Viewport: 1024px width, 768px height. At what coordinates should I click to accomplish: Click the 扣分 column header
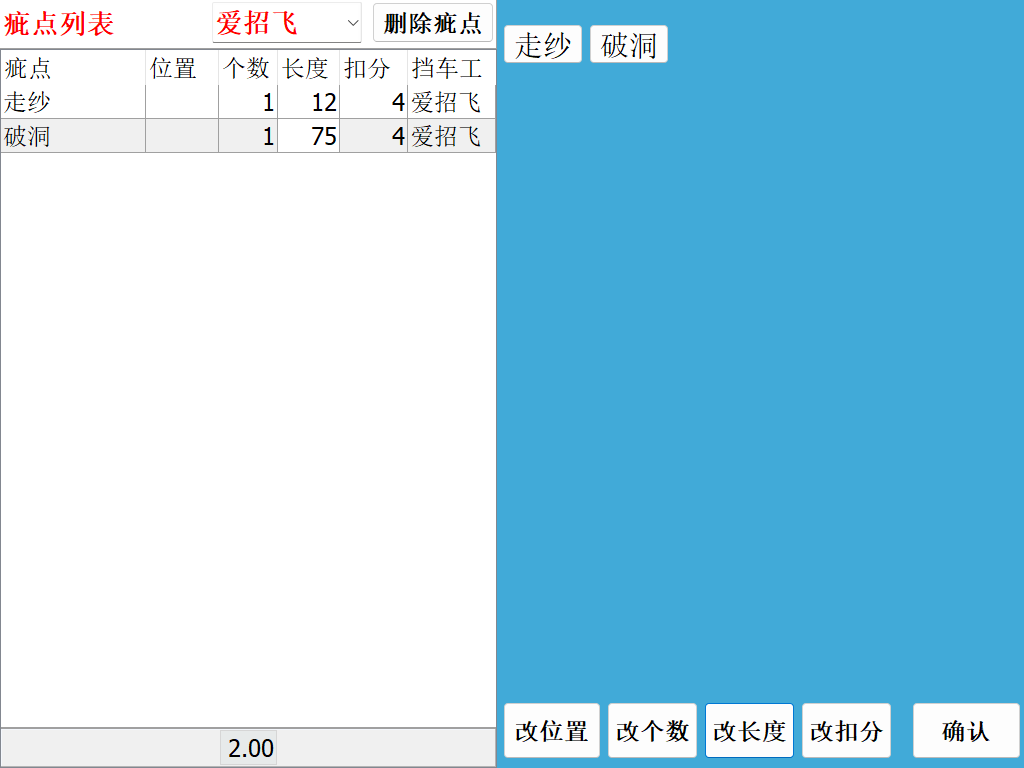click(x=370, y=68)
